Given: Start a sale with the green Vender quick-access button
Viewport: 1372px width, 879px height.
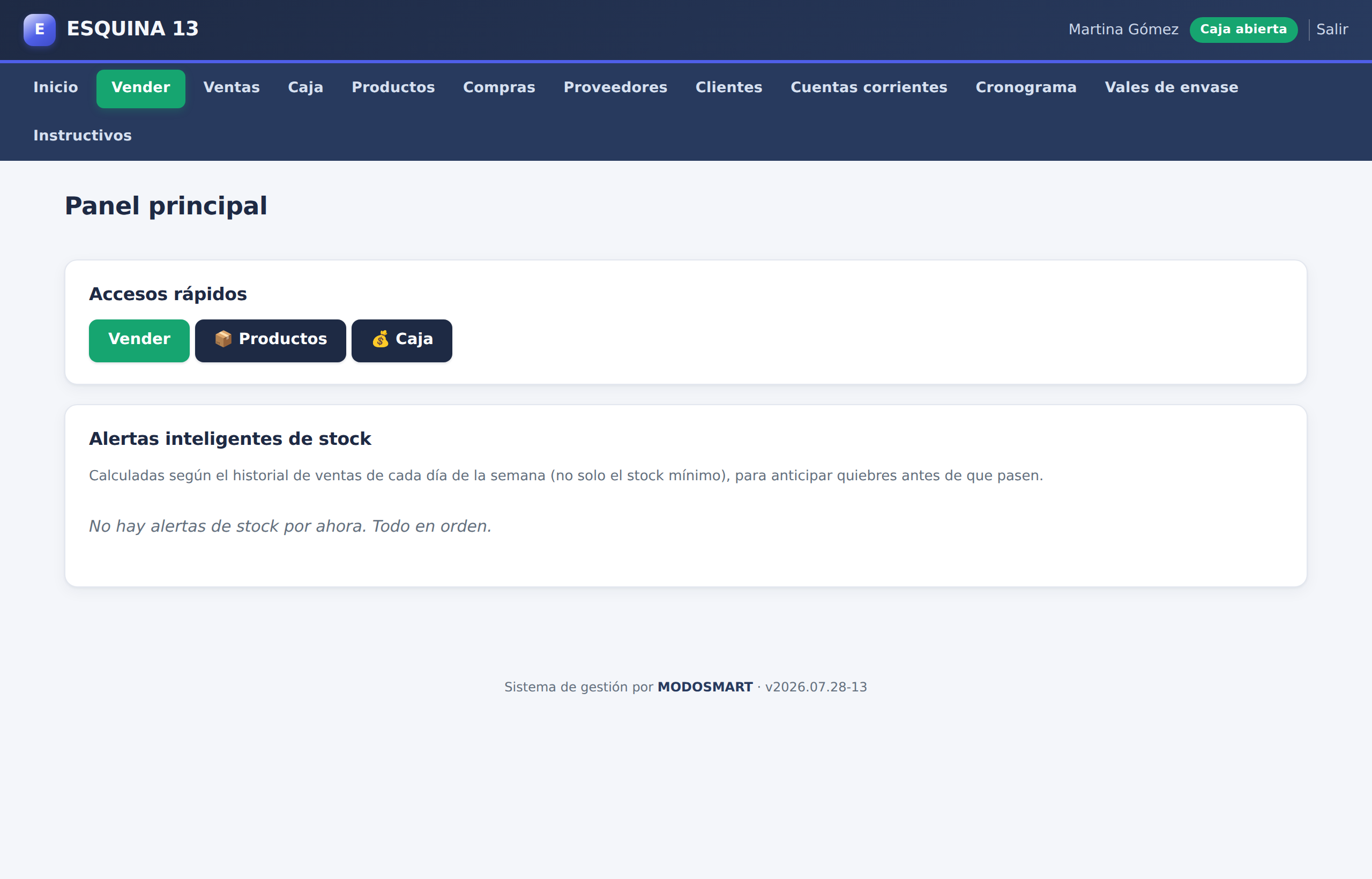Looking at the screenshot, I should coord(139,340).
